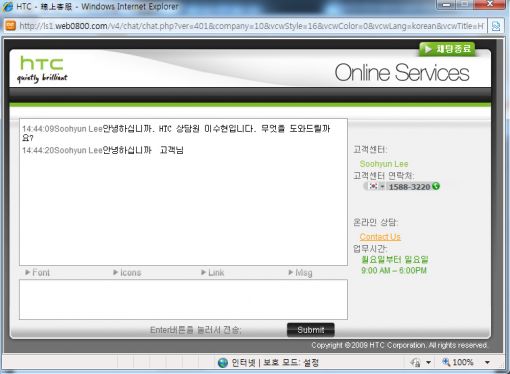Viewport: 510px width, 374px height.
Task: Expand the Msg option
Action: 300,273
